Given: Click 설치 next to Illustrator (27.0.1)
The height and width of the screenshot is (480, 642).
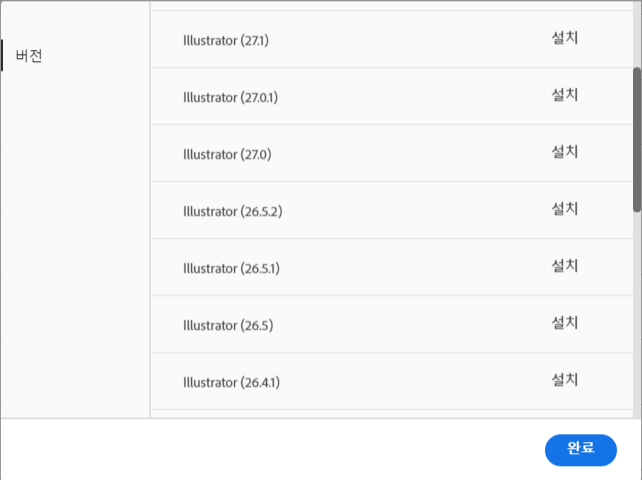Looking at the screenshot, I should click(x=564, y=95).
